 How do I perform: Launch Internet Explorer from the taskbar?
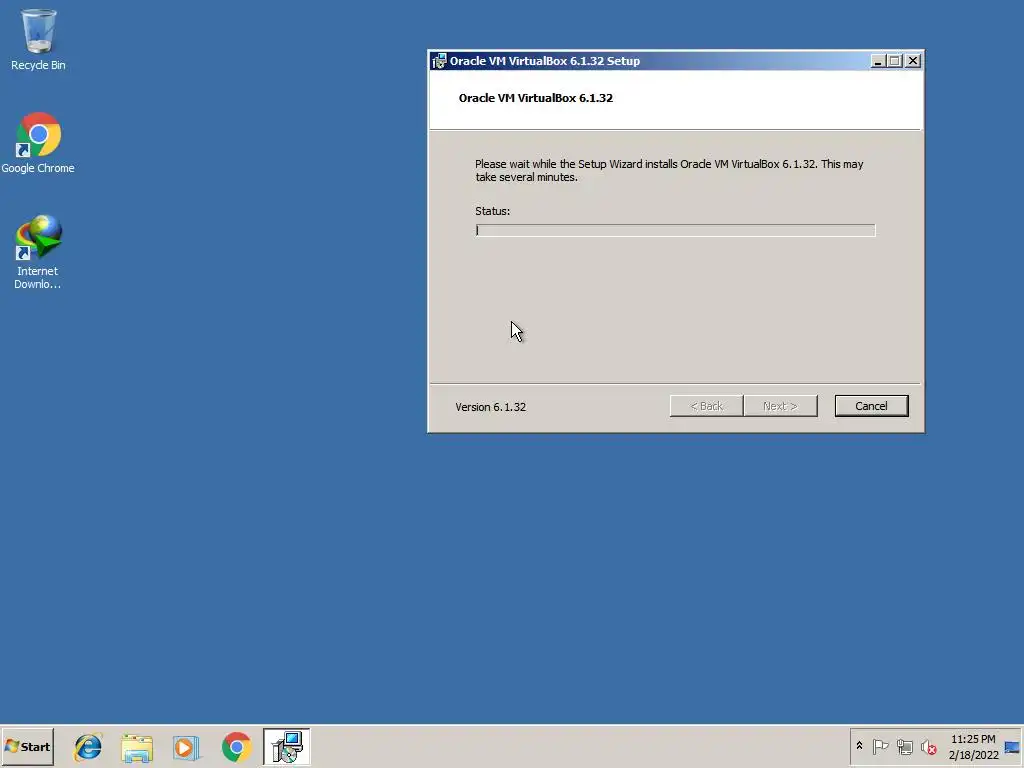[x=88, y=746]
